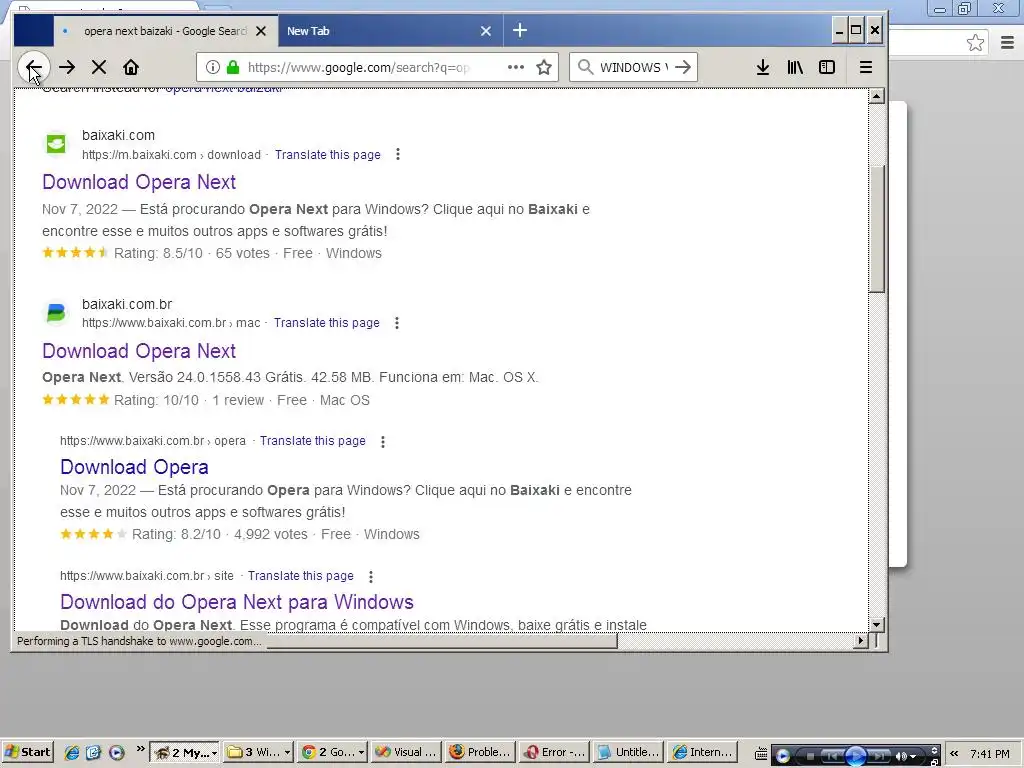Show site information via the info icon
Image resolution: width=1024 pixels, height=768 pixels.
[213, 67]
